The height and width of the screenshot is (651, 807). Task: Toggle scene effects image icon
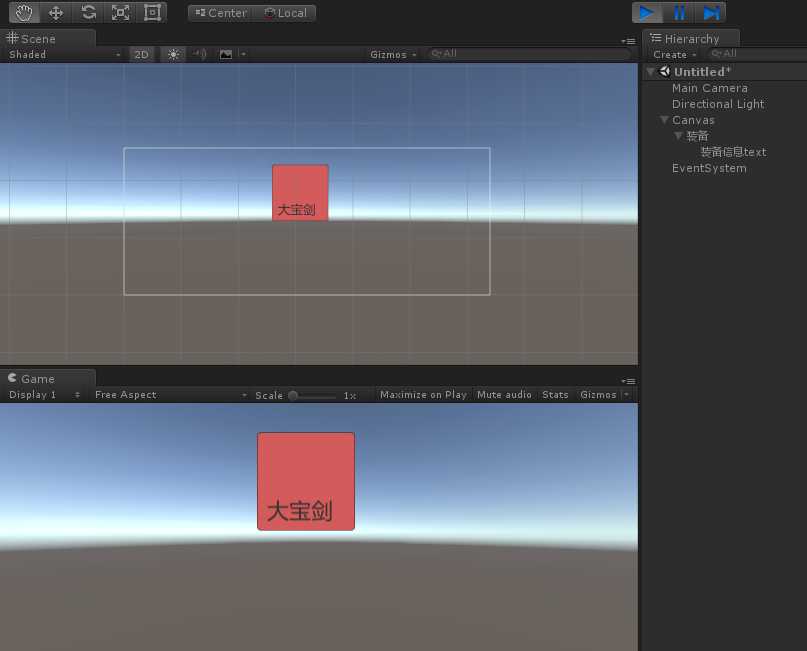coord(226,54)
